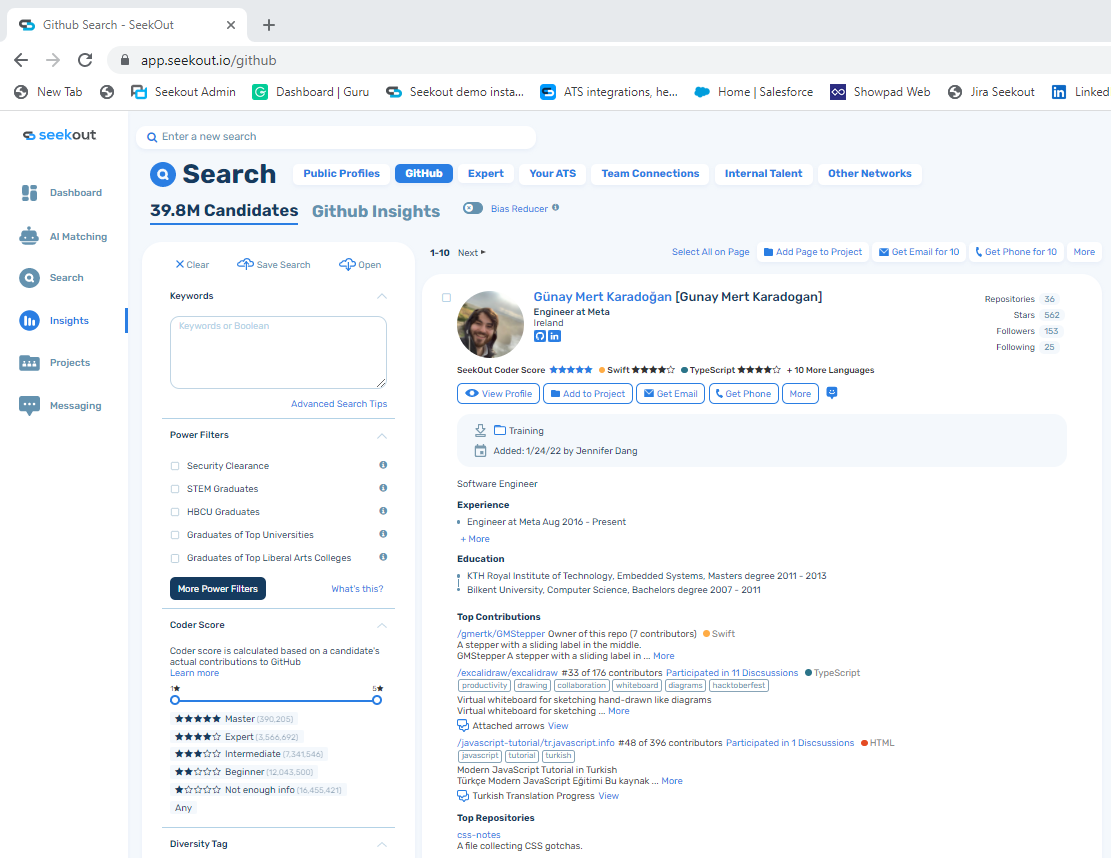Enable Graduates of Top Universities checkbox
Viewport: 1111px width, 858px height.
coord(175,535)
